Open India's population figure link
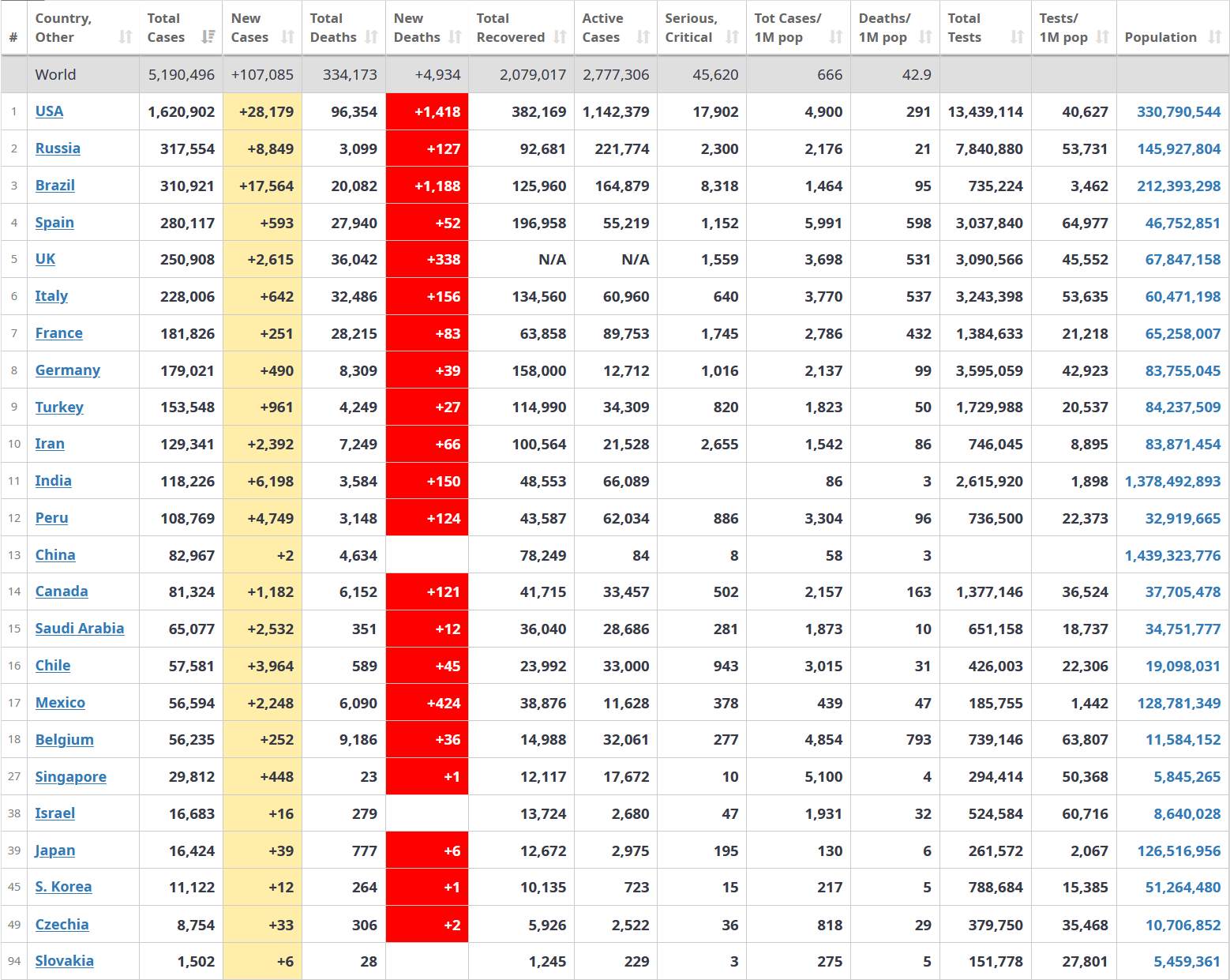 pos(1172,481)
